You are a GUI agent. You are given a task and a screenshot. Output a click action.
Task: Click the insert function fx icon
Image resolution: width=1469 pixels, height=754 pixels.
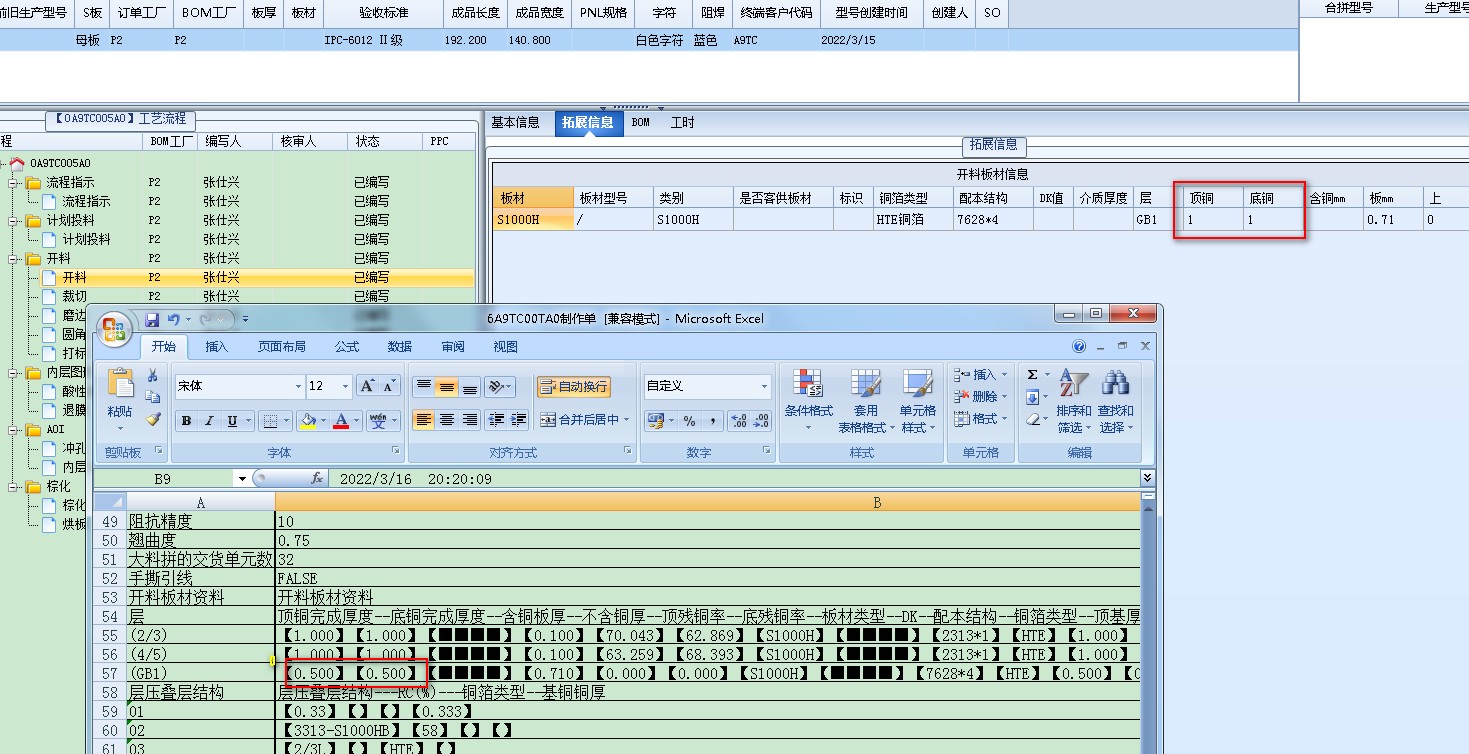pyautogui.click(x=317, y=479)
